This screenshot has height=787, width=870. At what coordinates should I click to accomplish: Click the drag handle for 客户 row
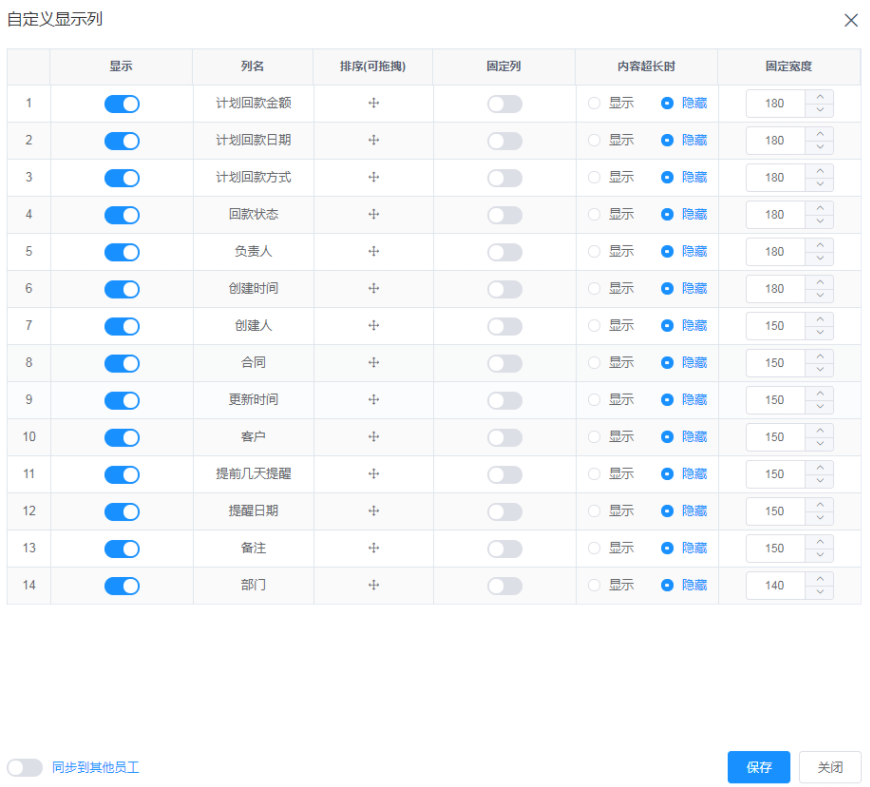pyautogui.click(x=373, y=436)
